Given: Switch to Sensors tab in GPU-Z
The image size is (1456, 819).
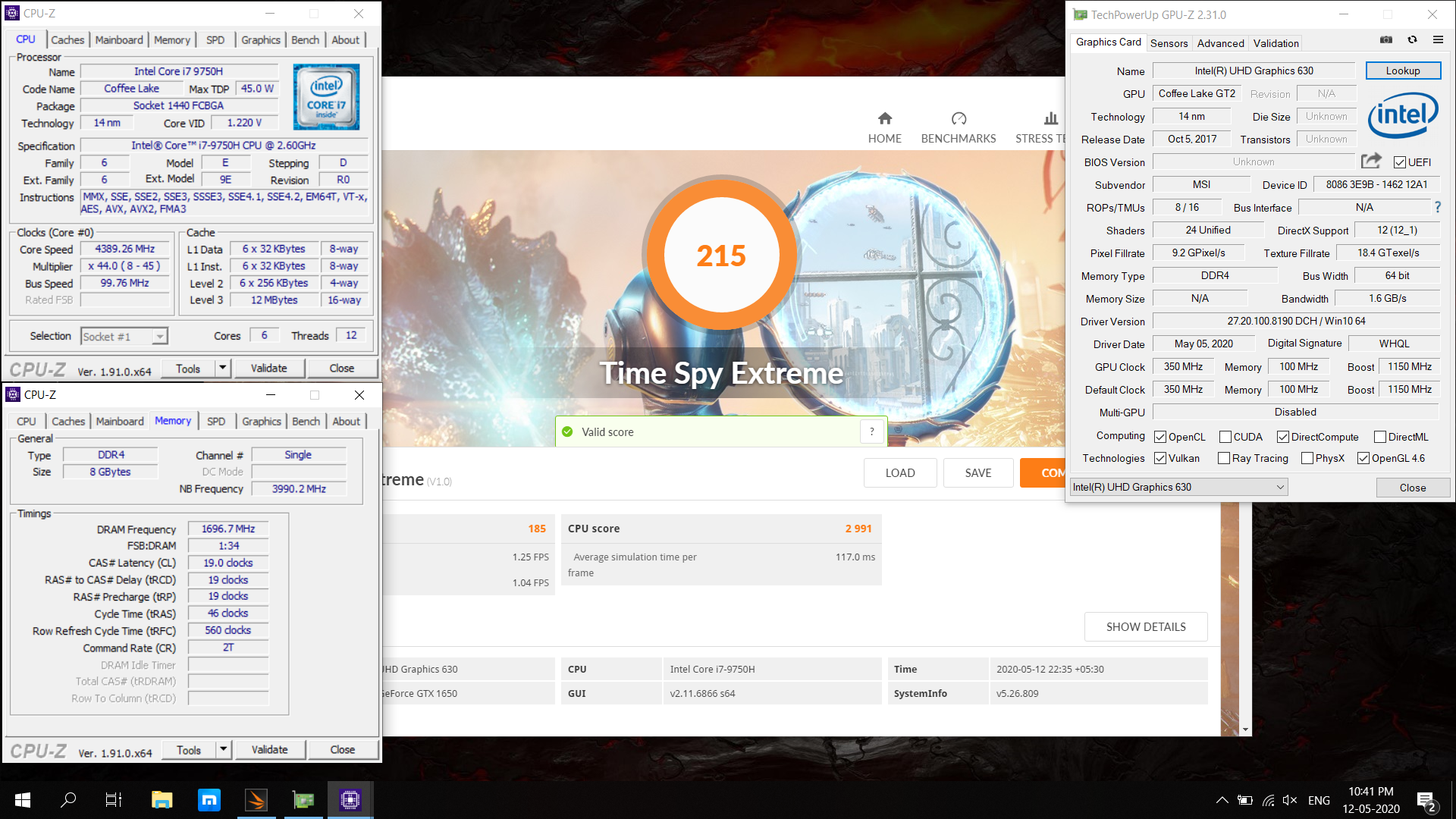Looking at the screenshot, I should coord(1169,43).
